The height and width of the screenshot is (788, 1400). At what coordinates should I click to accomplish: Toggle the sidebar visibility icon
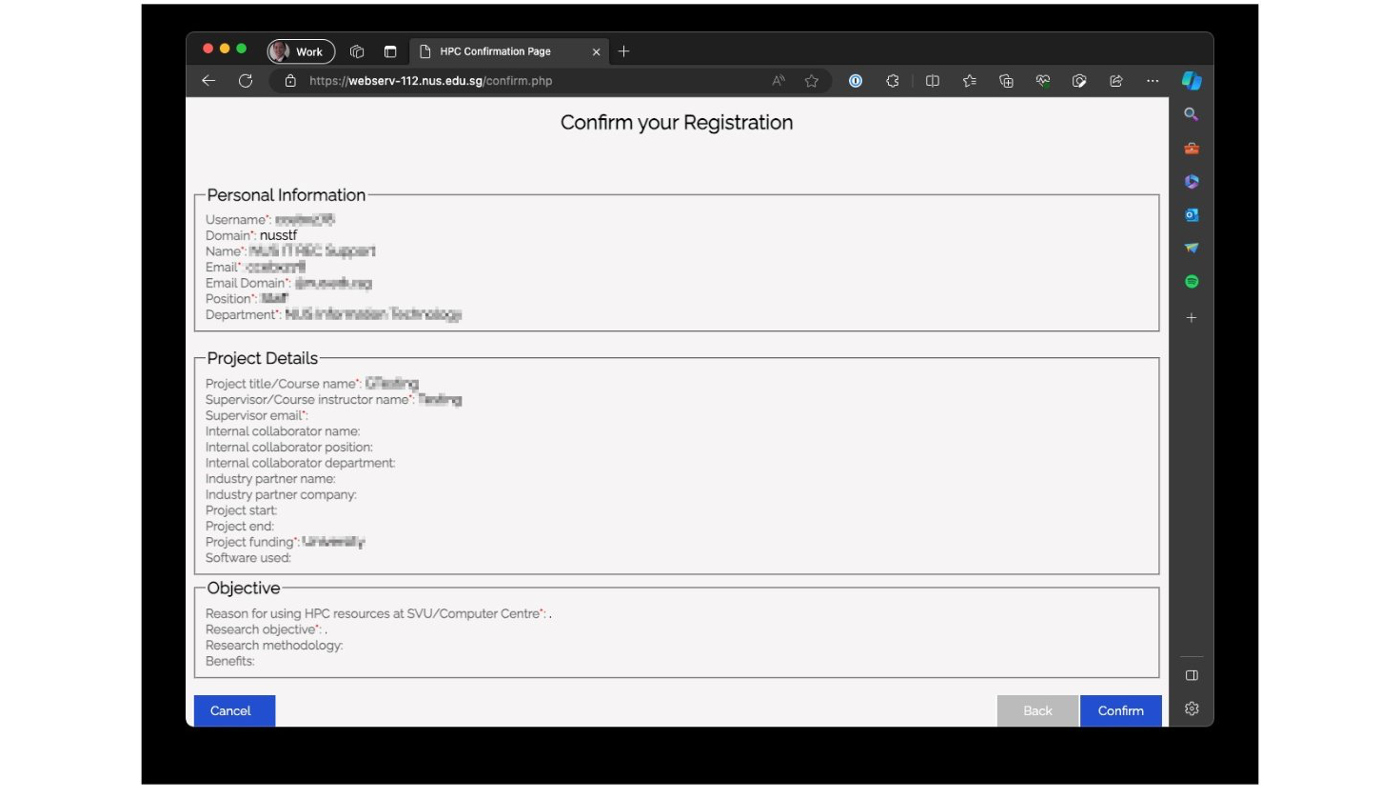tap(1191, 676)
